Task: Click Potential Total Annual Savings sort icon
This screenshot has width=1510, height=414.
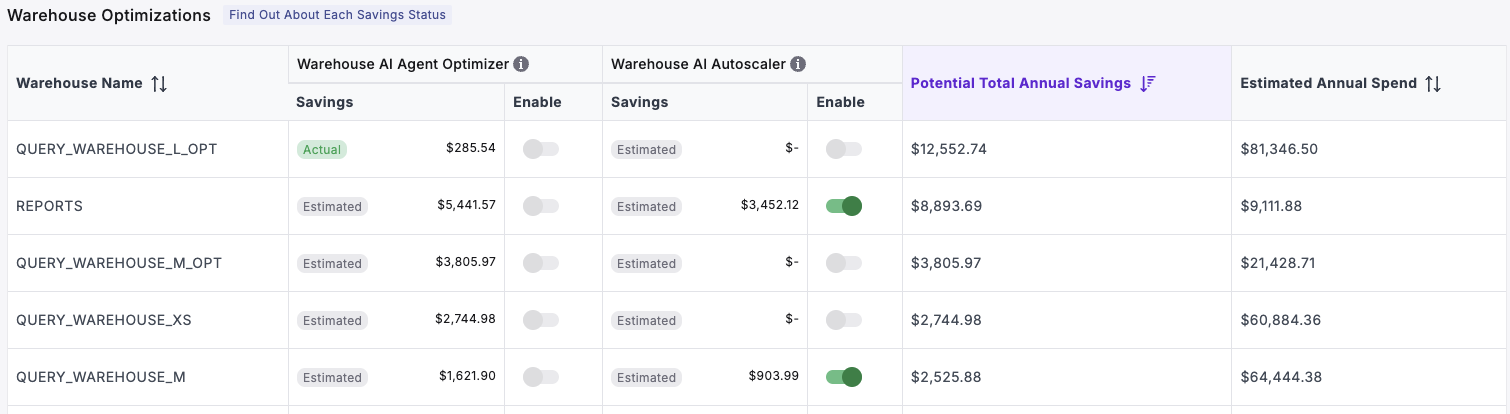Action: pyautogui.click(x=1148, y=84)
